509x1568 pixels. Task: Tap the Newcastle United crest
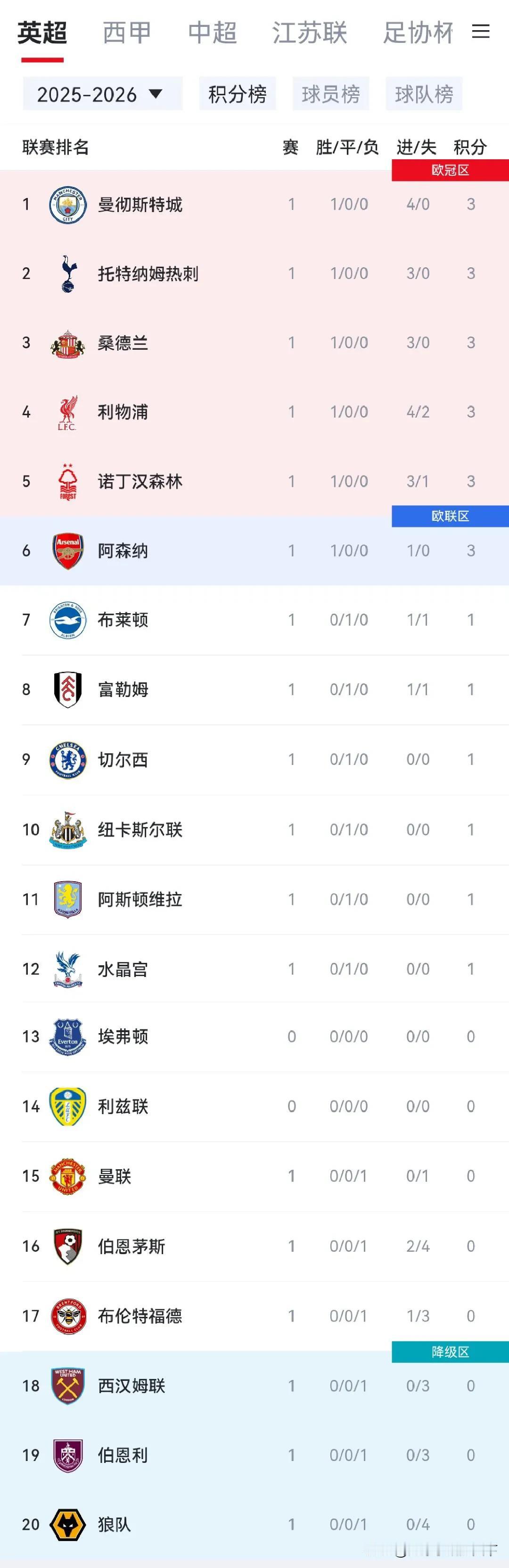point(67,829)
